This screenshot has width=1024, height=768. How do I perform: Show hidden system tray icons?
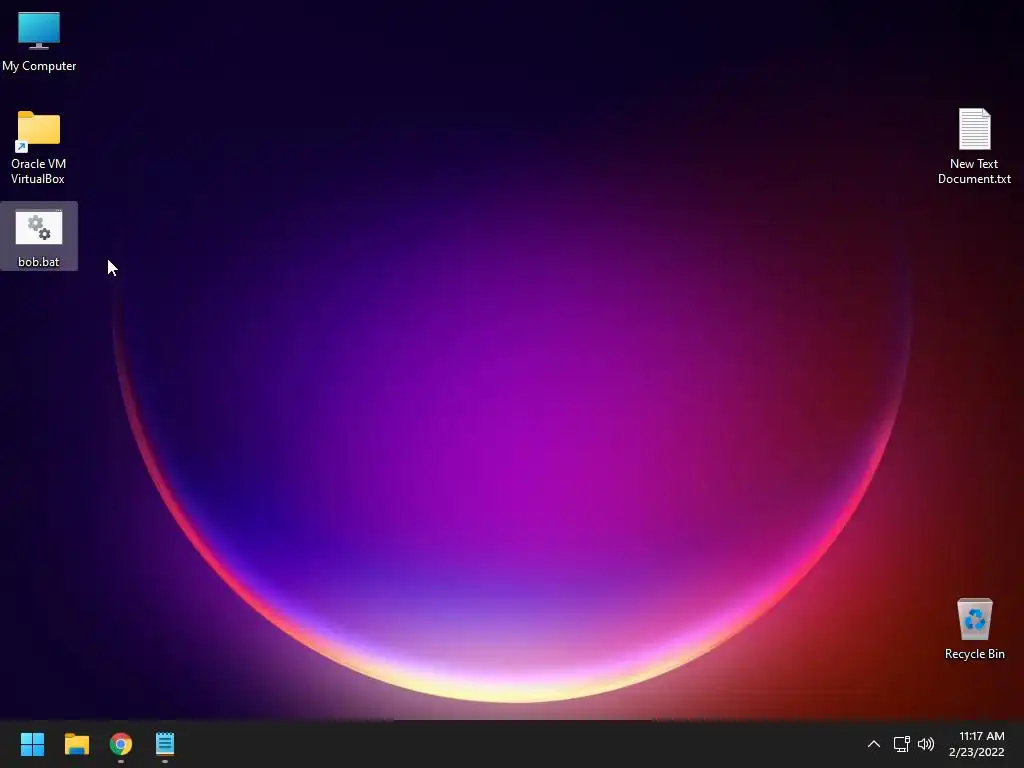(874, 744)
